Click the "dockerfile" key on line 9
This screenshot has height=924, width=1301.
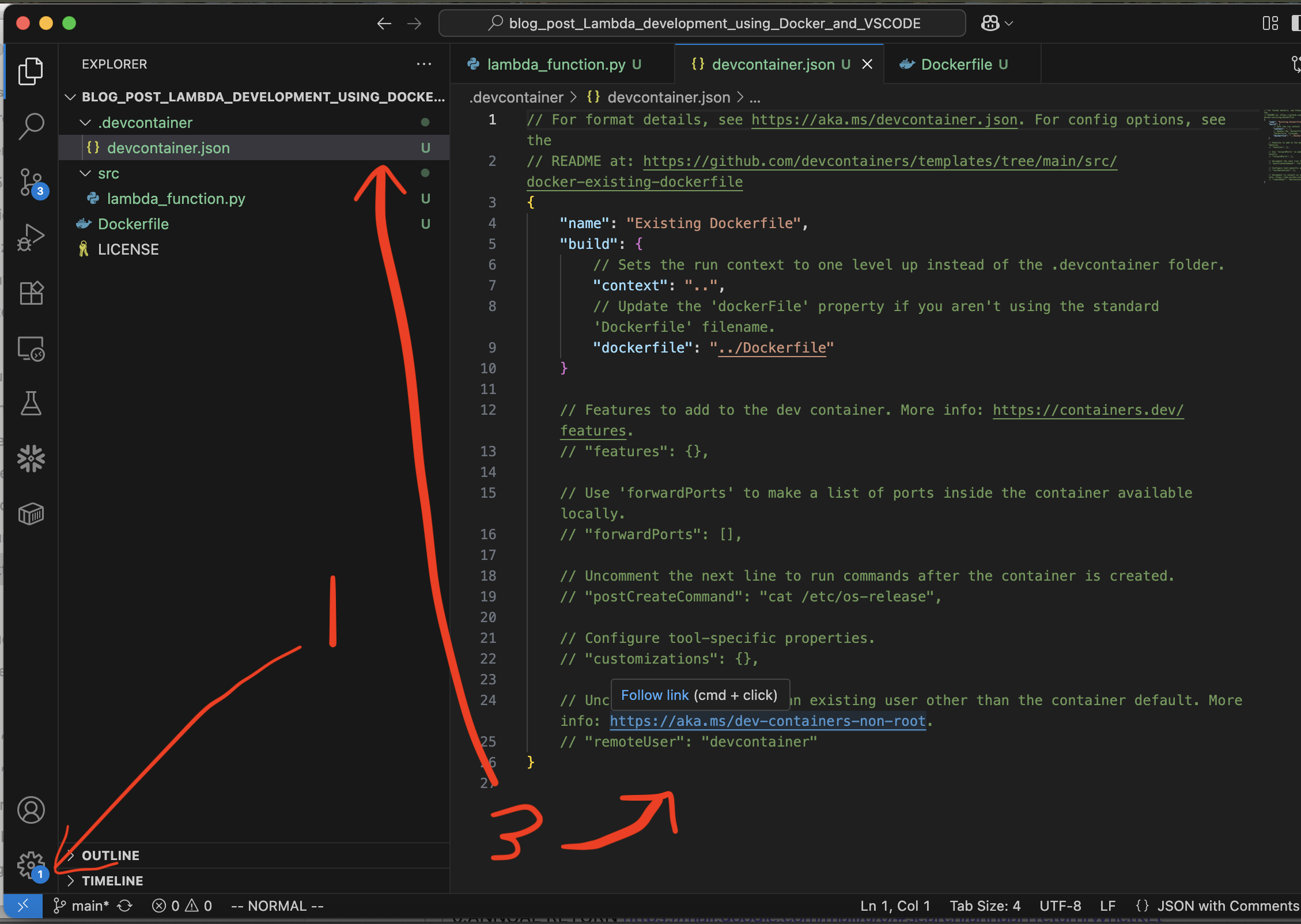point(643,348)
